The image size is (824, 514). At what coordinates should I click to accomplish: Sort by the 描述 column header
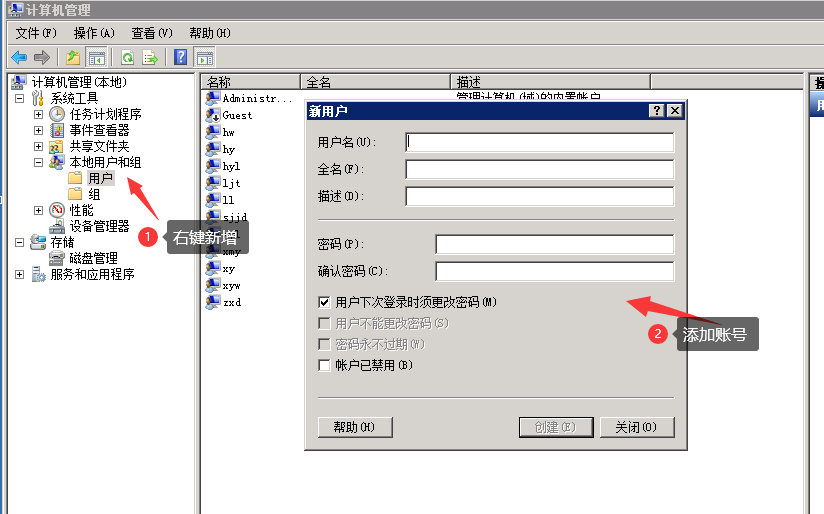coord(551,82)
